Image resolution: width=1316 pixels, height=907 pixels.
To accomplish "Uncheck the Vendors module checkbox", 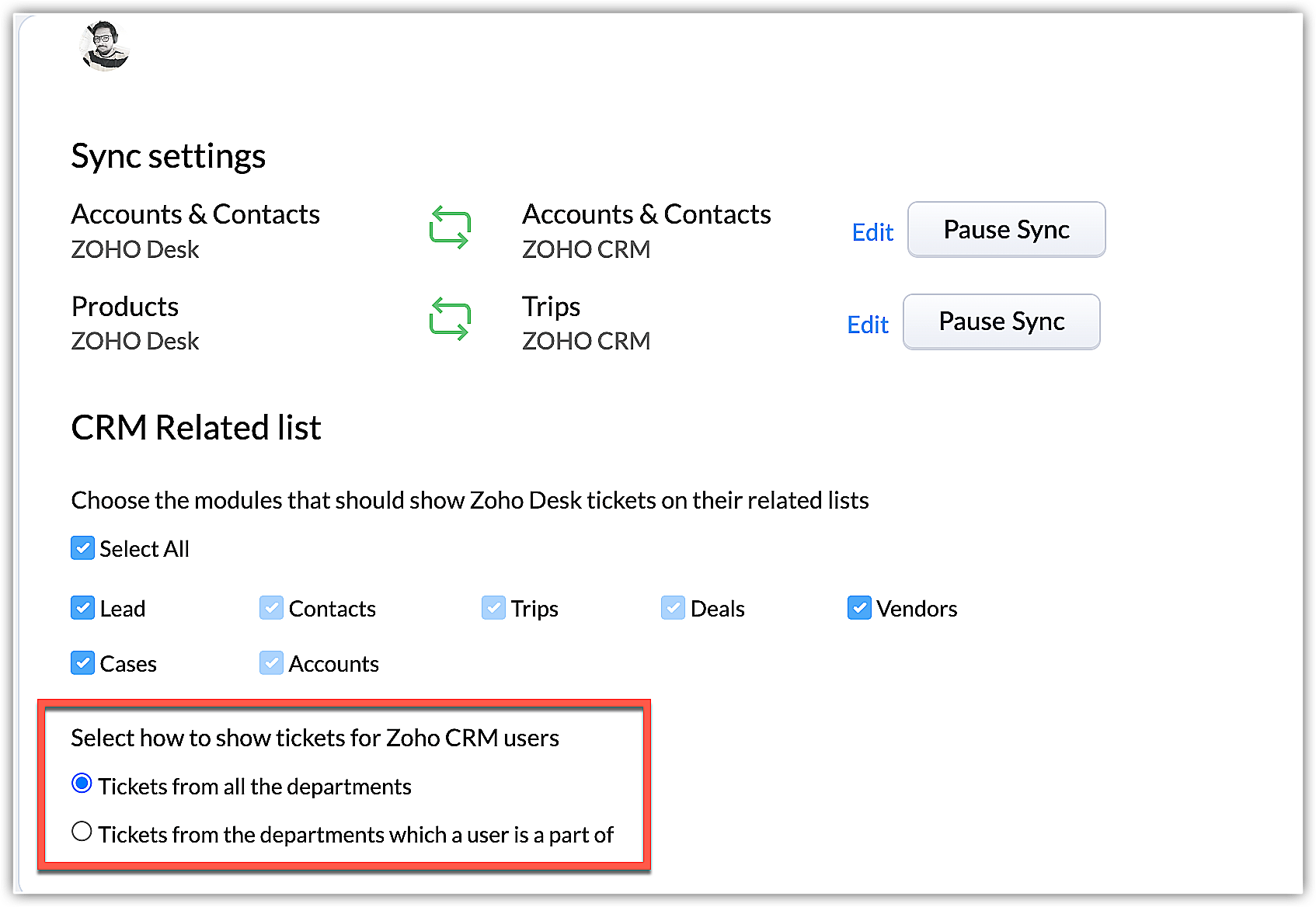I will point(859,608).
